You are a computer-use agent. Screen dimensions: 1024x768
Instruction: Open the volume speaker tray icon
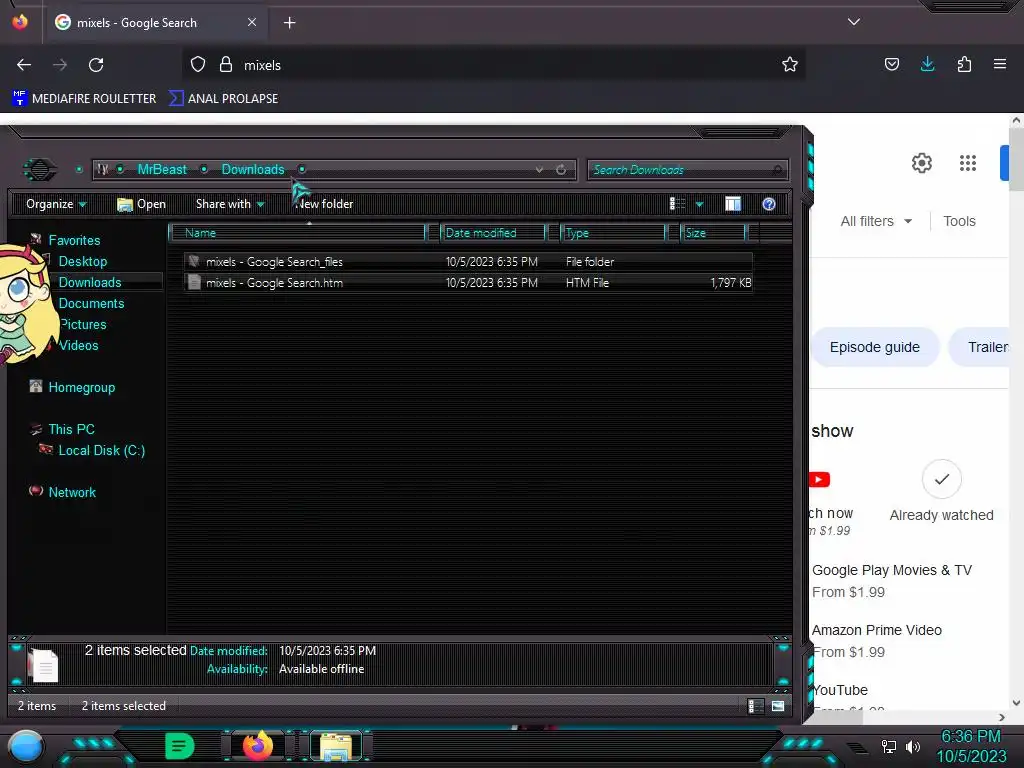[x=912, y=746]
